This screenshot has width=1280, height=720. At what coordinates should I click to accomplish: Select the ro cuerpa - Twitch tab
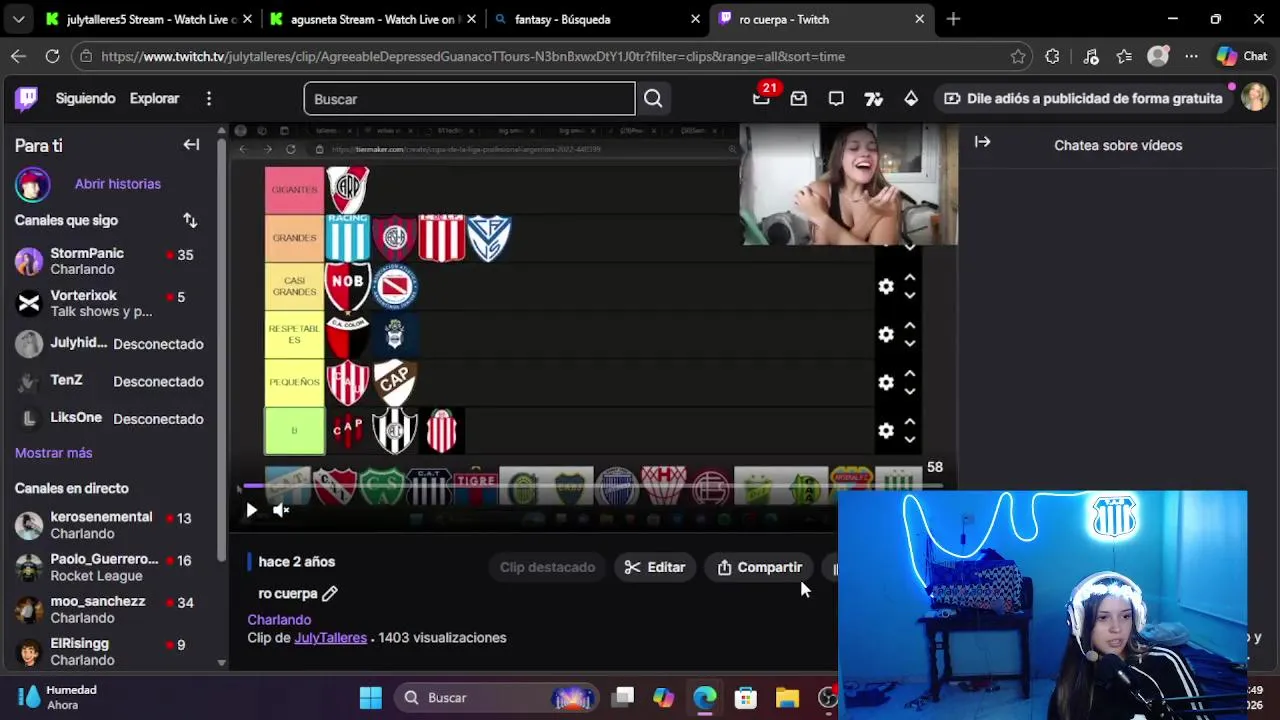click(820, 19)
